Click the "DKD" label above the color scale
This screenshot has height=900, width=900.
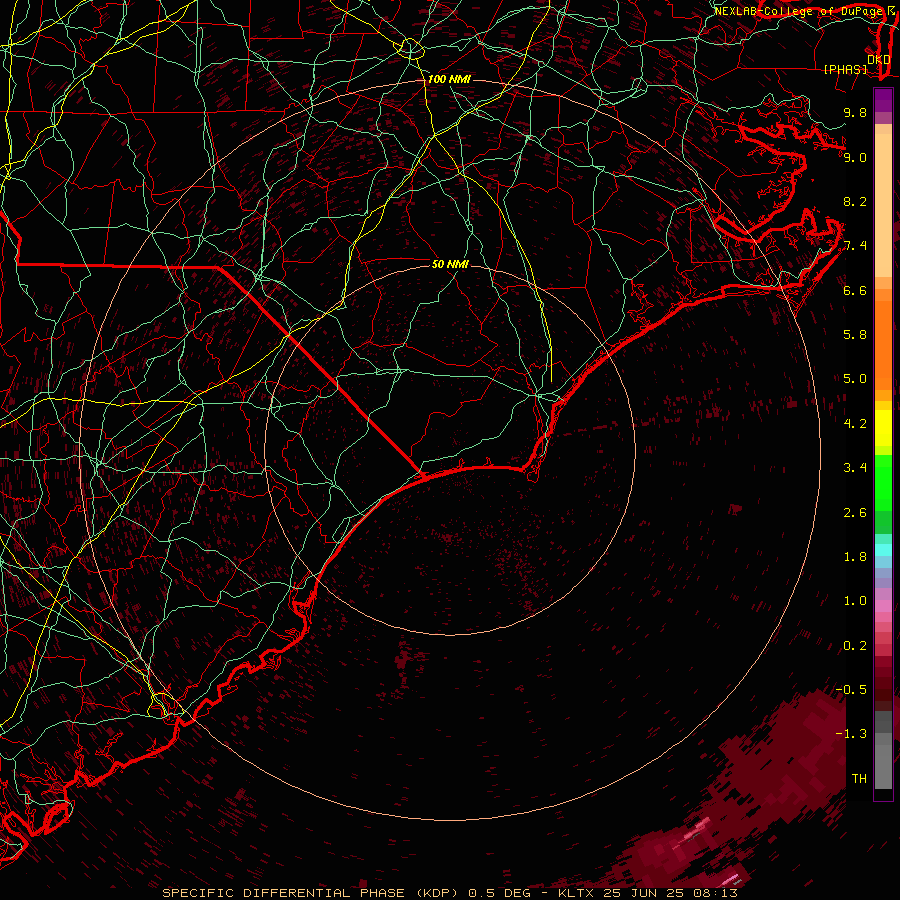pyautogui.click(x=878, y=60)
